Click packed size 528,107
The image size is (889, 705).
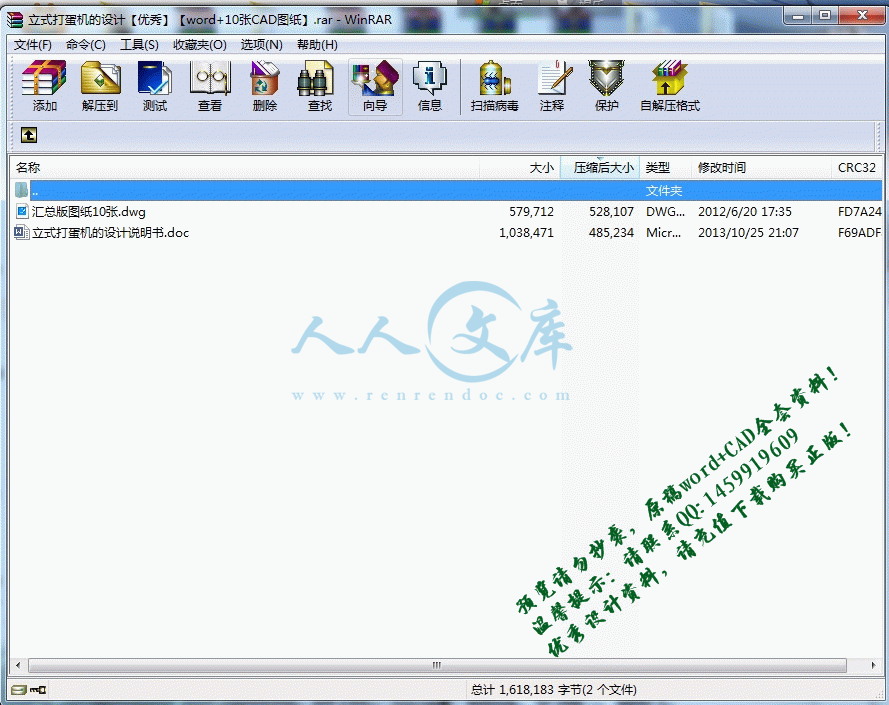[x=611, y=212]
